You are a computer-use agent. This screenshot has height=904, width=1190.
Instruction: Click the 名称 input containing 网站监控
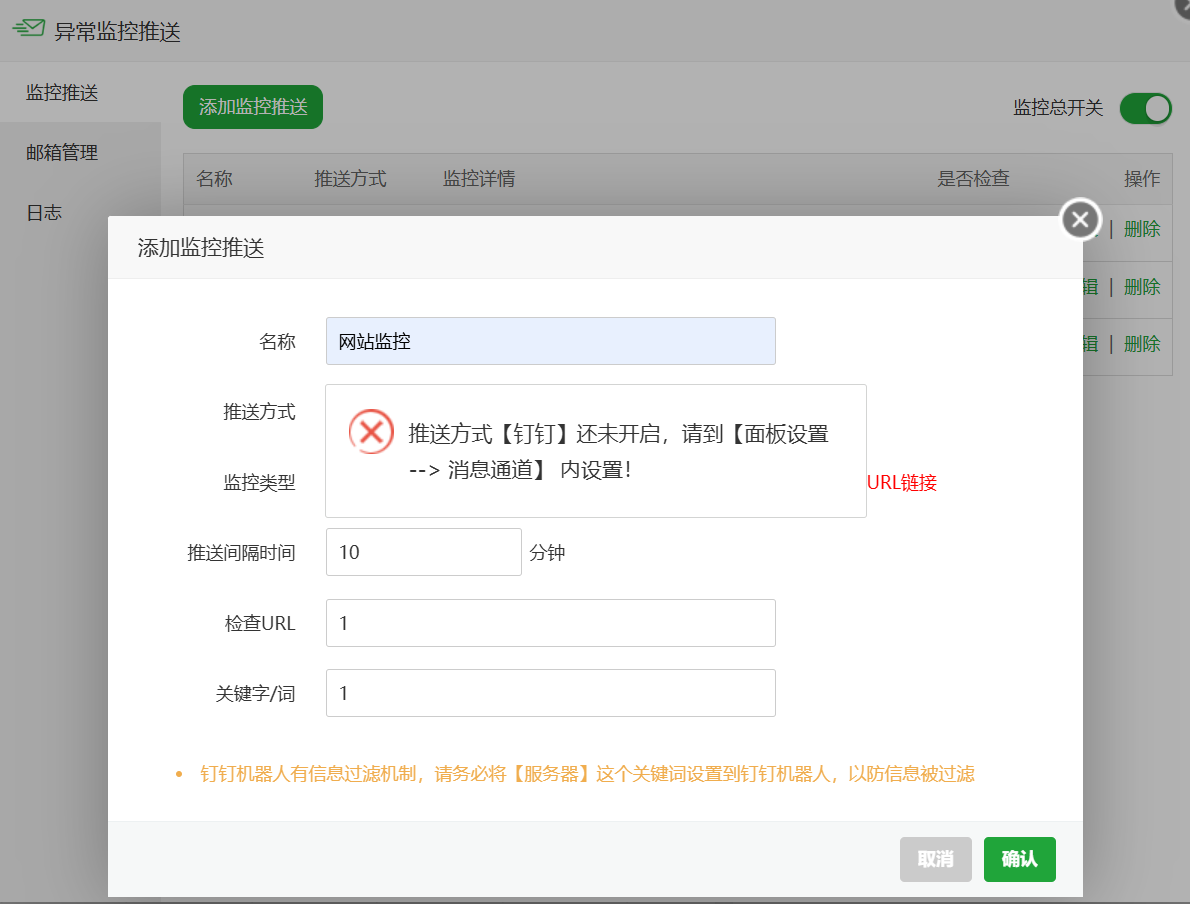[550, 340]
